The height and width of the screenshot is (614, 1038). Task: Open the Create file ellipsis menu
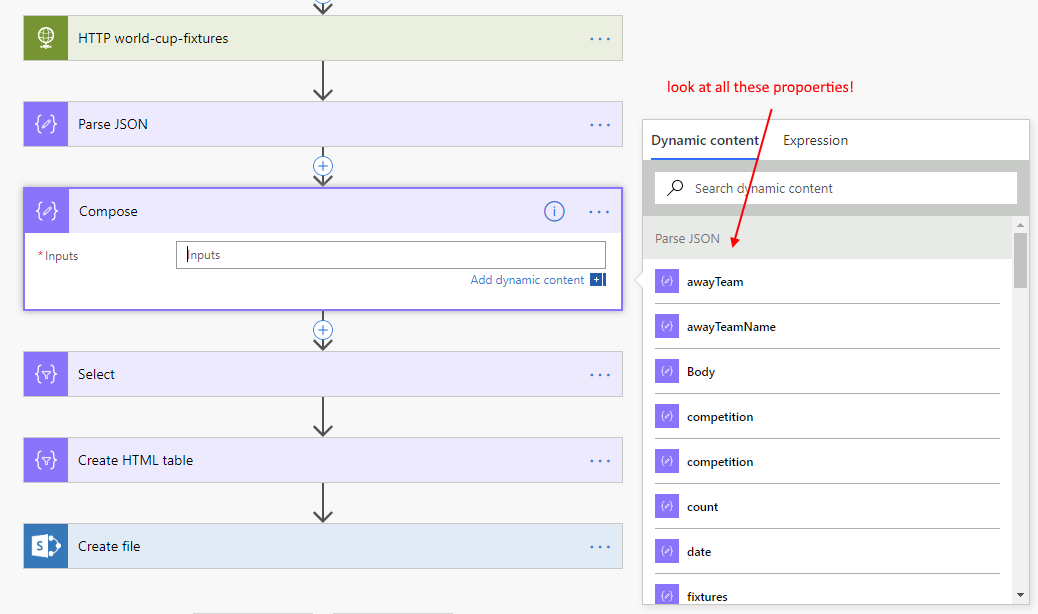(599, 546)
